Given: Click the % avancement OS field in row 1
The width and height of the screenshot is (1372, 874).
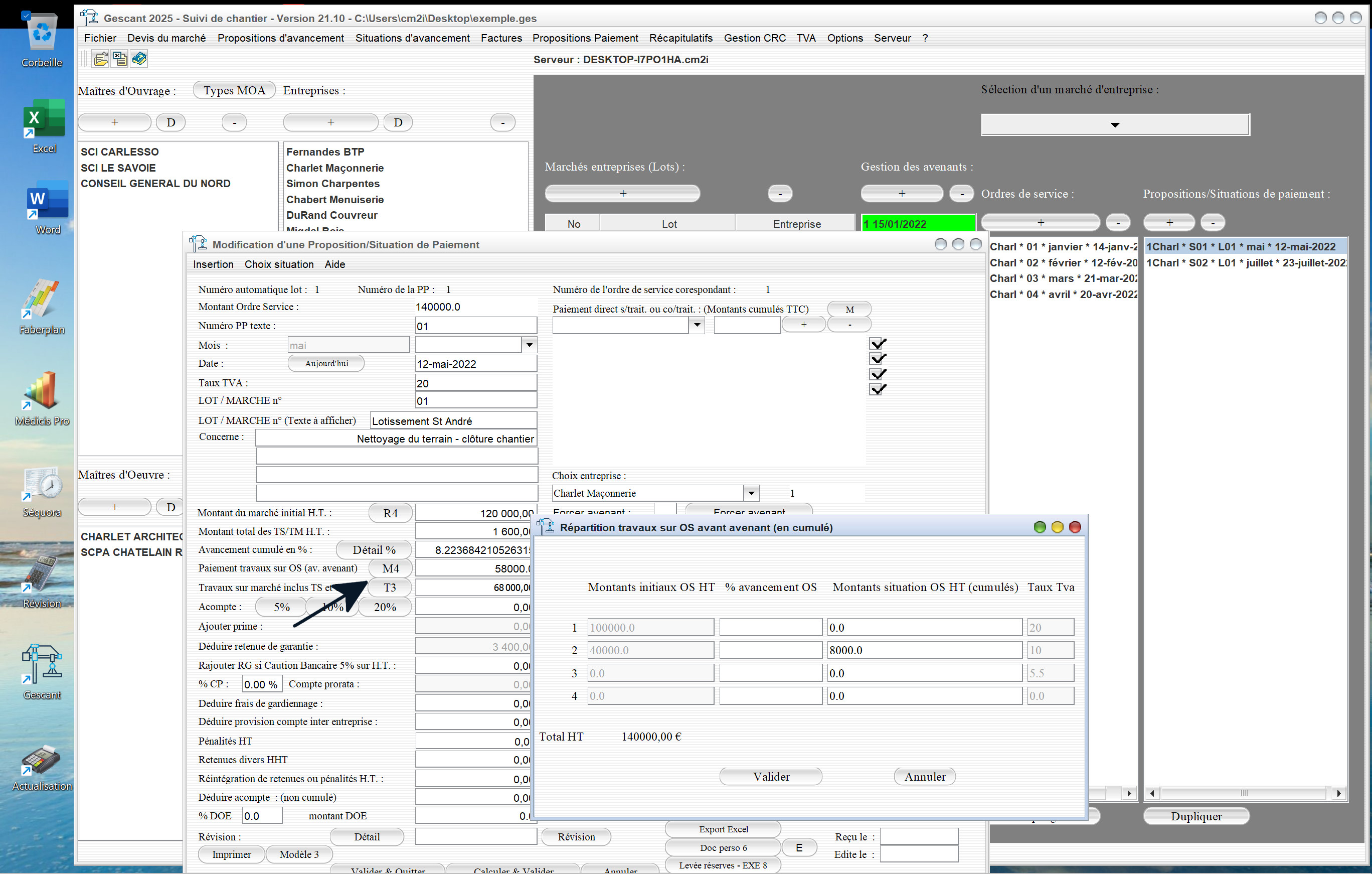Looking at the screenshot, I should (x=770, y=627).
